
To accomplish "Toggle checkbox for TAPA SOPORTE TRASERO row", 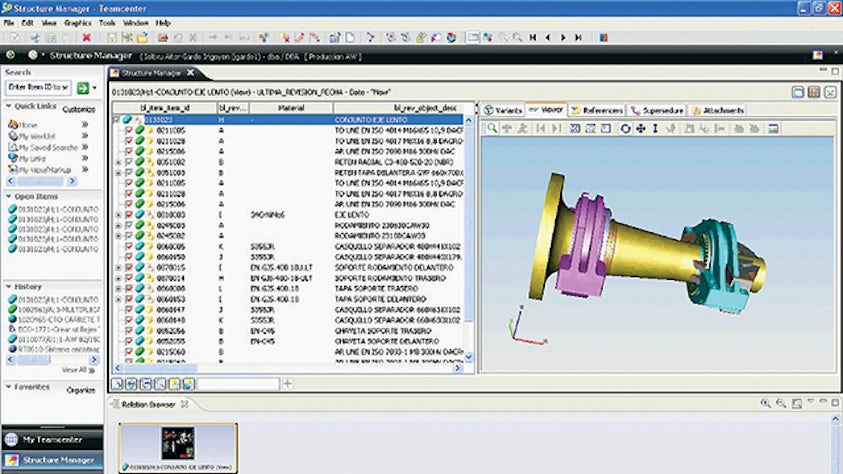I will tap(129, 289).
